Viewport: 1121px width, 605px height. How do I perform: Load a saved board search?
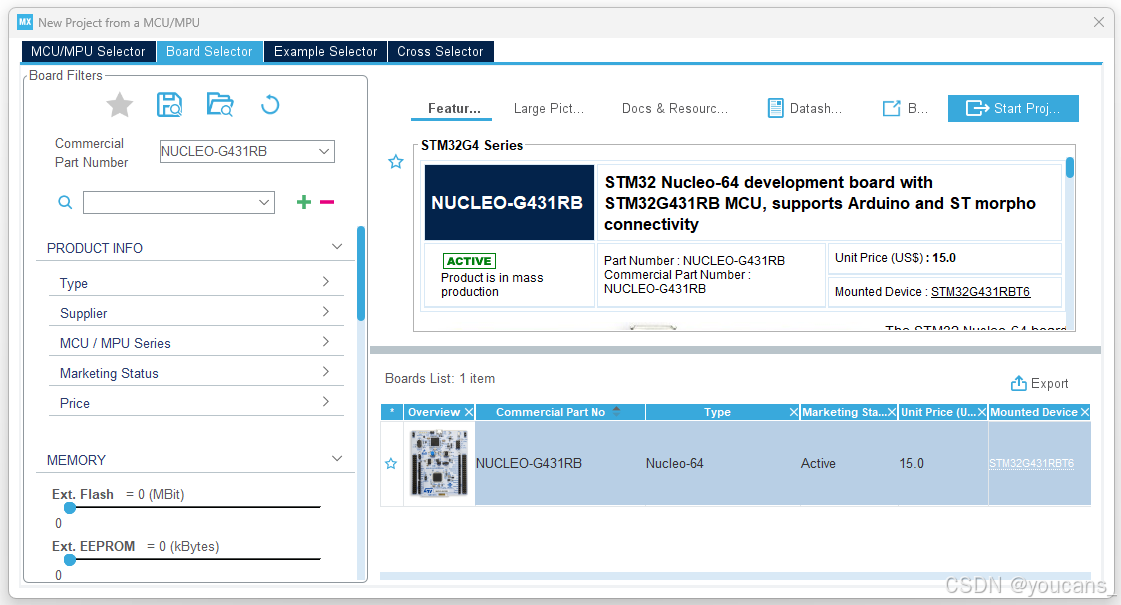pyautogui.click(x=220, y=104)
